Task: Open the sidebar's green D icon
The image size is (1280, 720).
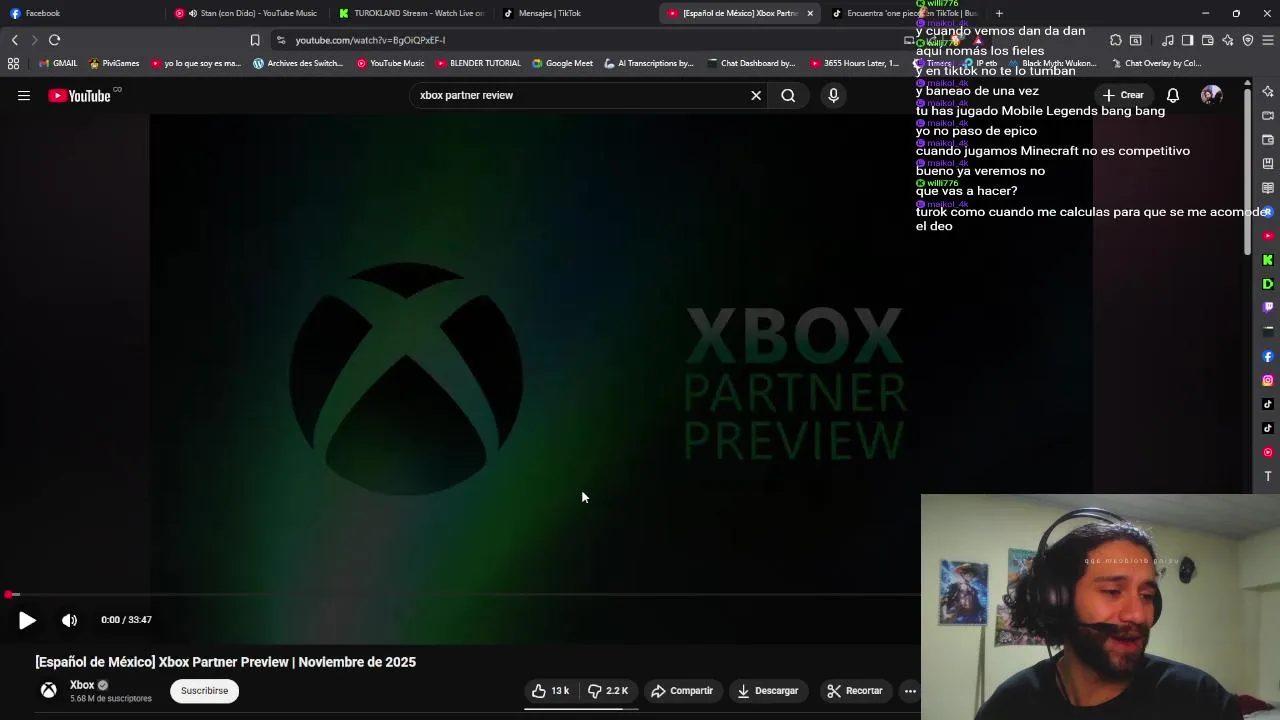Action: (x=1268, y=284)
